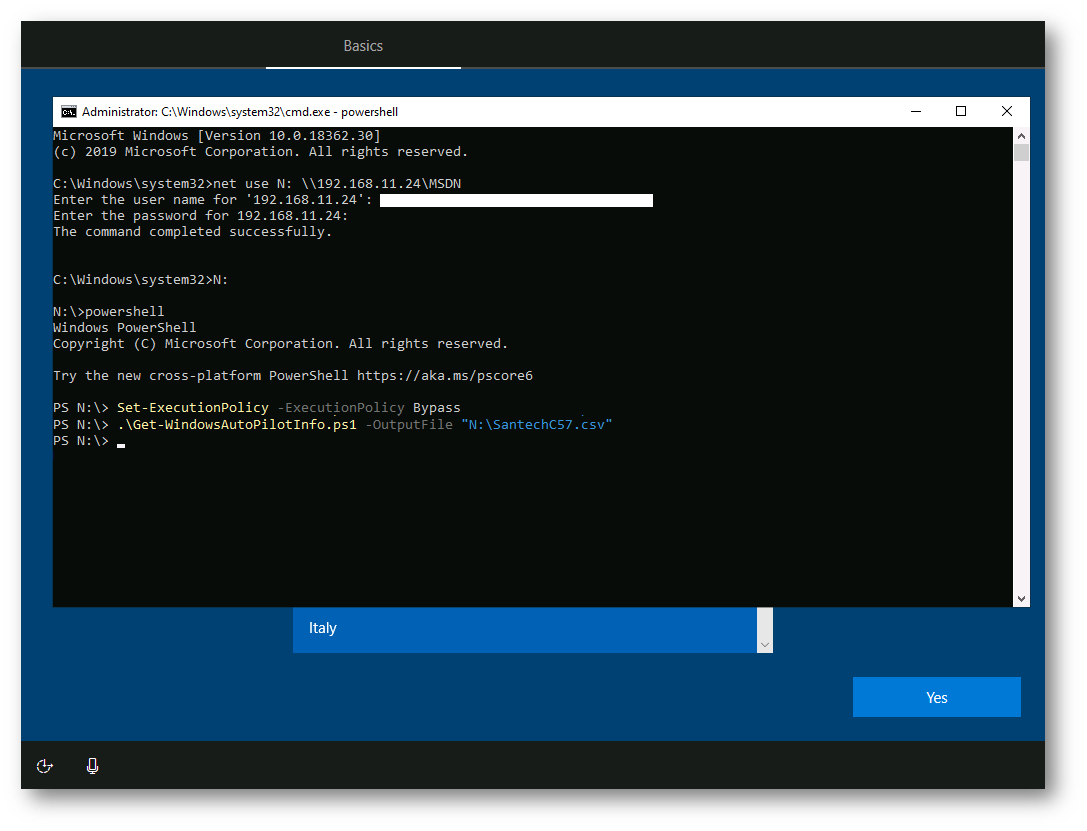The height and width of the screenshot is (831, 1087).
Task: Close the cmd.exe window
Action: (x=1007, y=112)
